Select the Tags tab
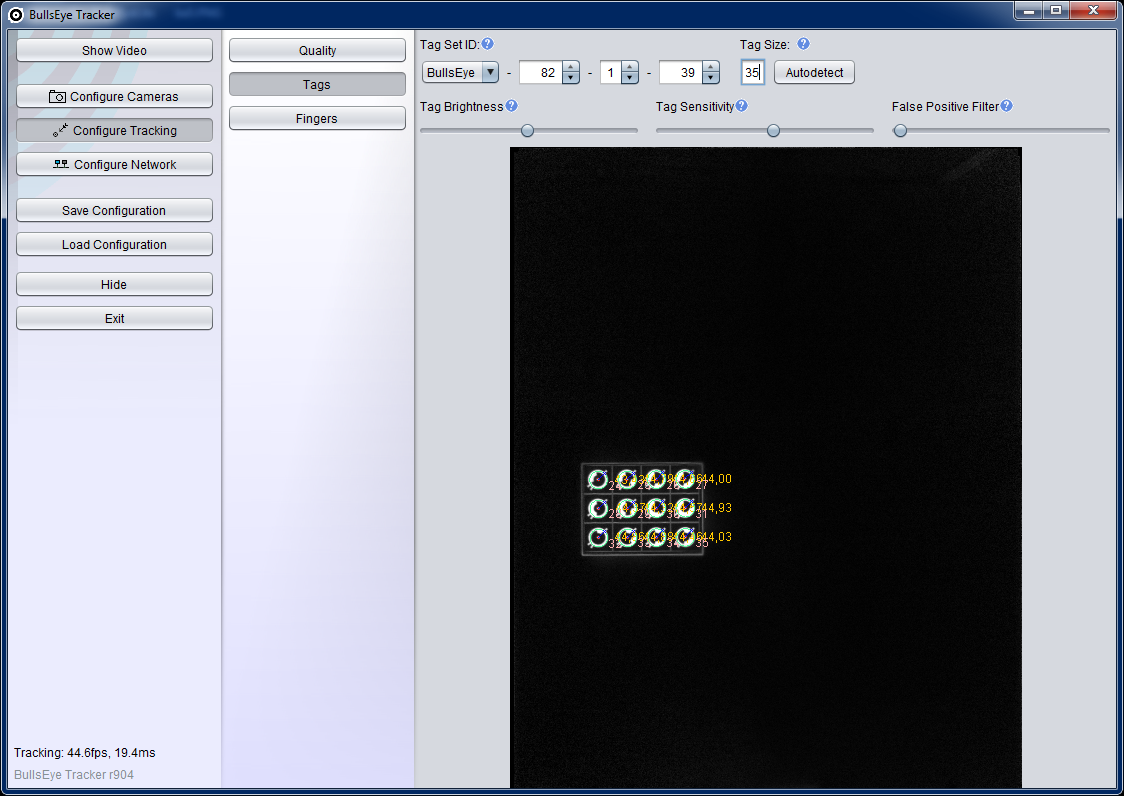 click(x=317, y=85)
